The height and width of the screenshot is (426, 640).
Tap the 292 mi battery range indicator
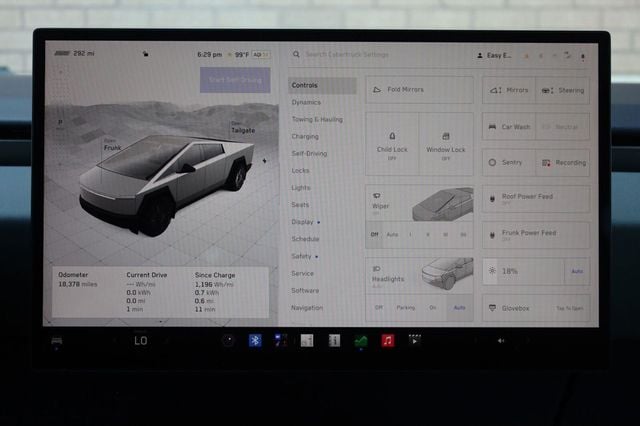75,53
